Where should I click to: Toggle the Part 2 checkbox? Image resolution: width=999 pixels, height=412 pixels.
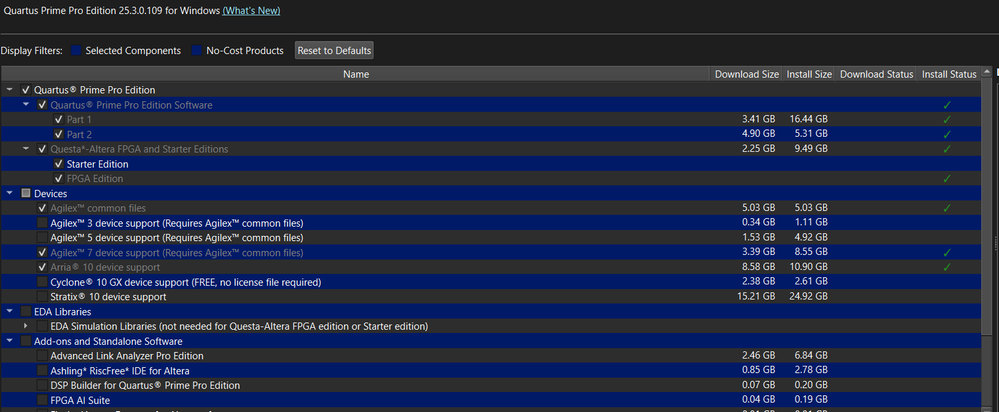point(59,134)
